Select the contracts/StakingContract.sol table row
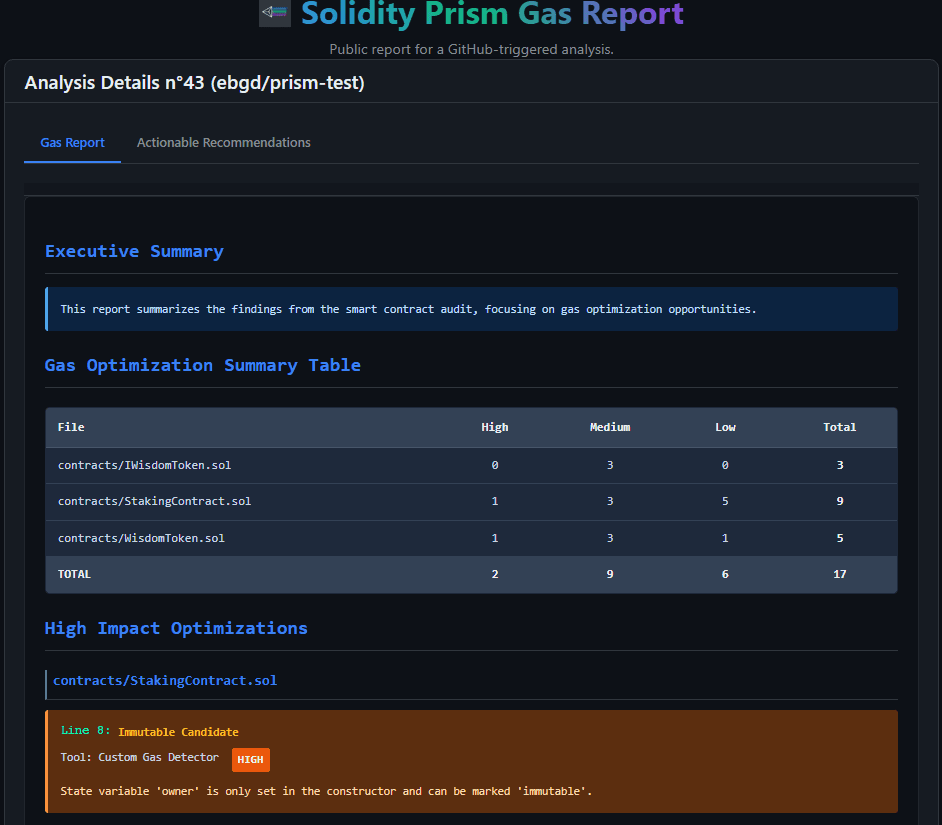942x825 pixels. click(x=470, y=501)
